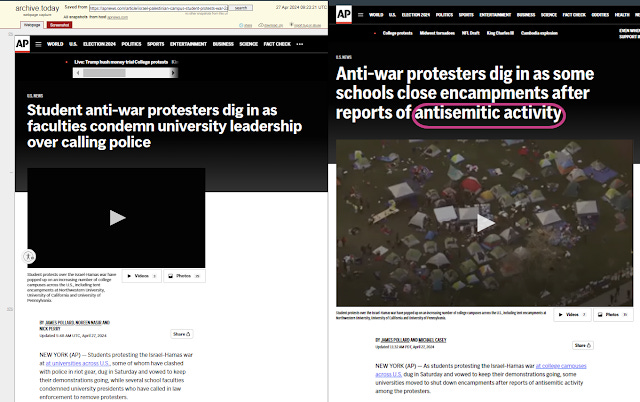This screenshot has height=402, width=640.
Task: Click the U.S. NEWS label on right article
Action: (x=344, y=57)
